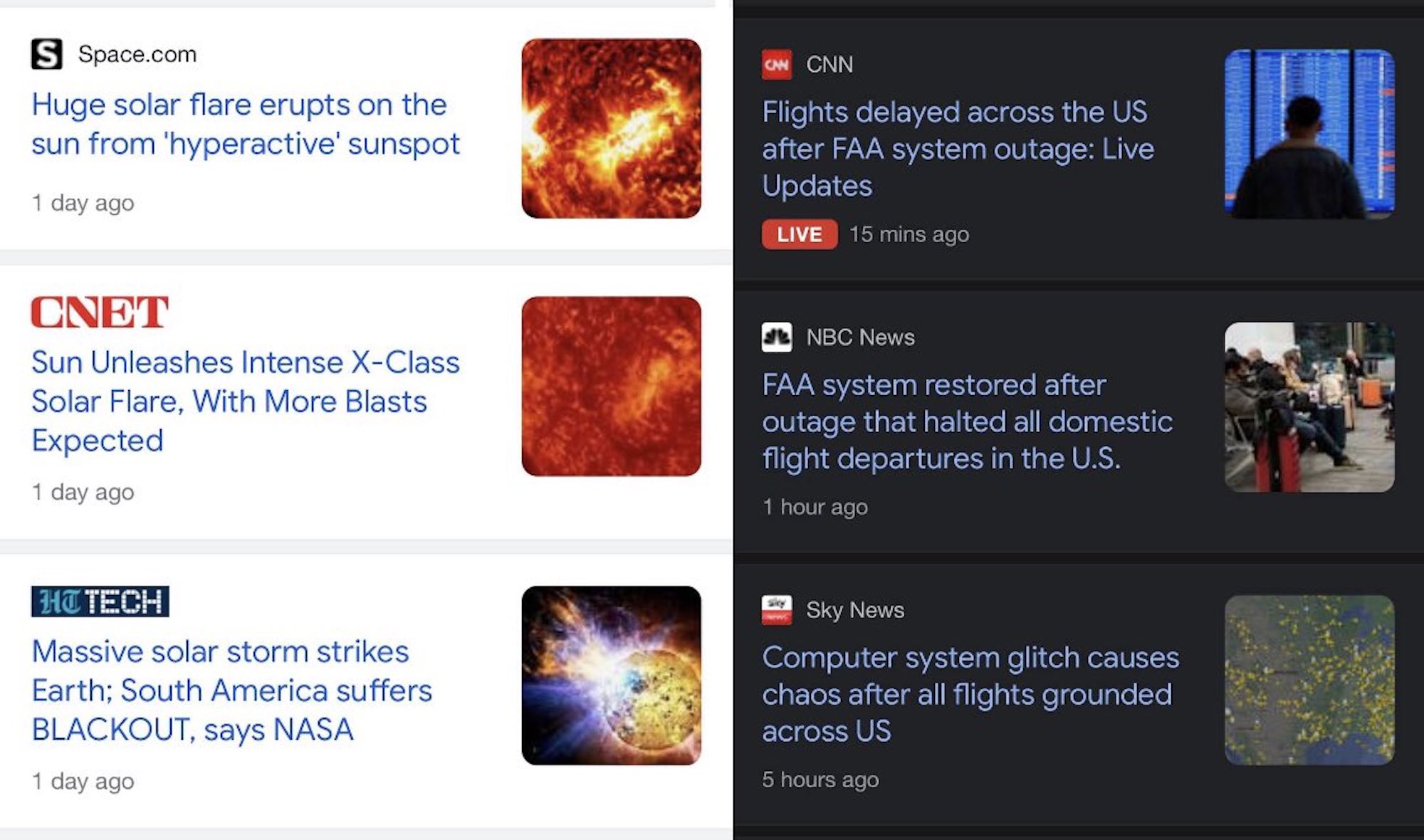The height and width of the screenshot is (840, 1424).
Task: Click the Sky News source name
Action: (855, 610)
